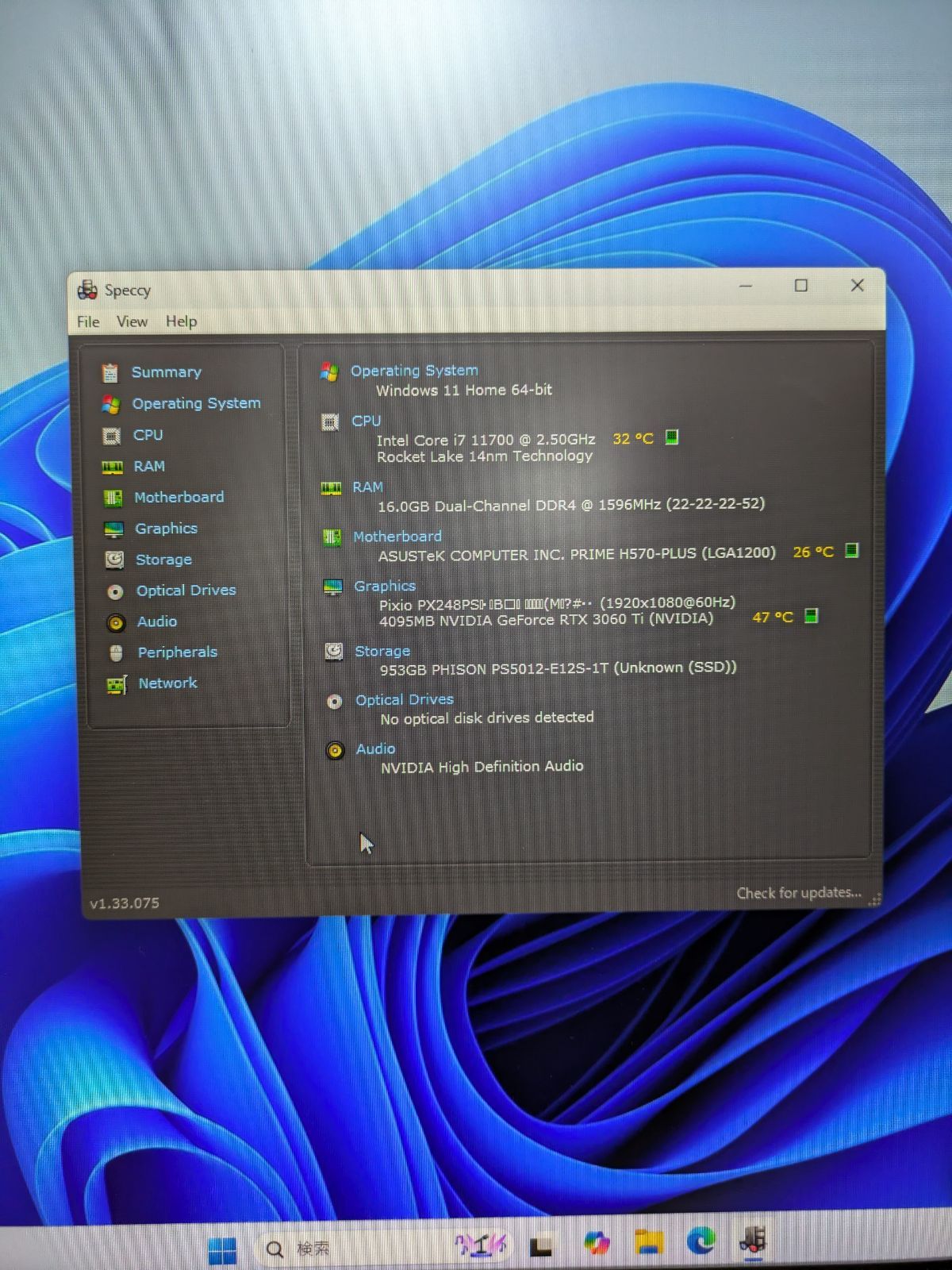The image size is (952, 1270).
Task: Click the Check for updates link
Action: click(x=799, y=893)
